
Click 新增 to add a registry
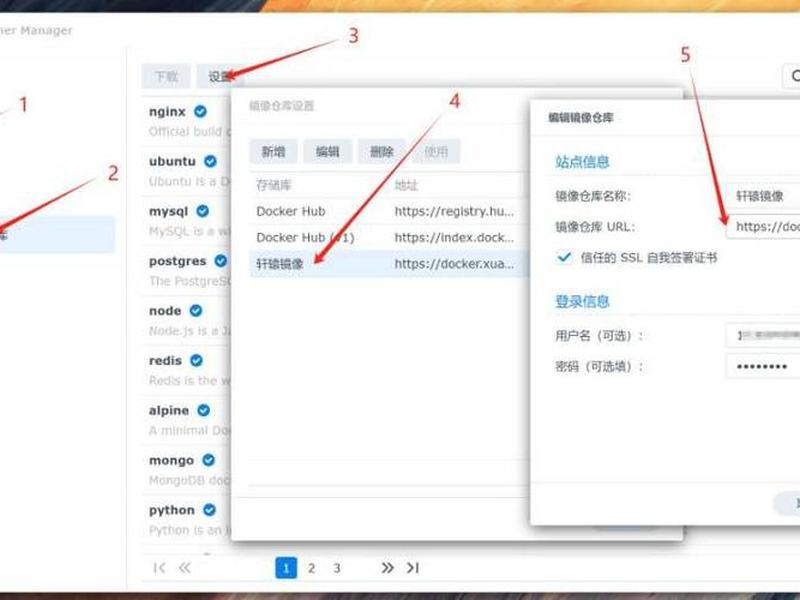pos(273,152)
